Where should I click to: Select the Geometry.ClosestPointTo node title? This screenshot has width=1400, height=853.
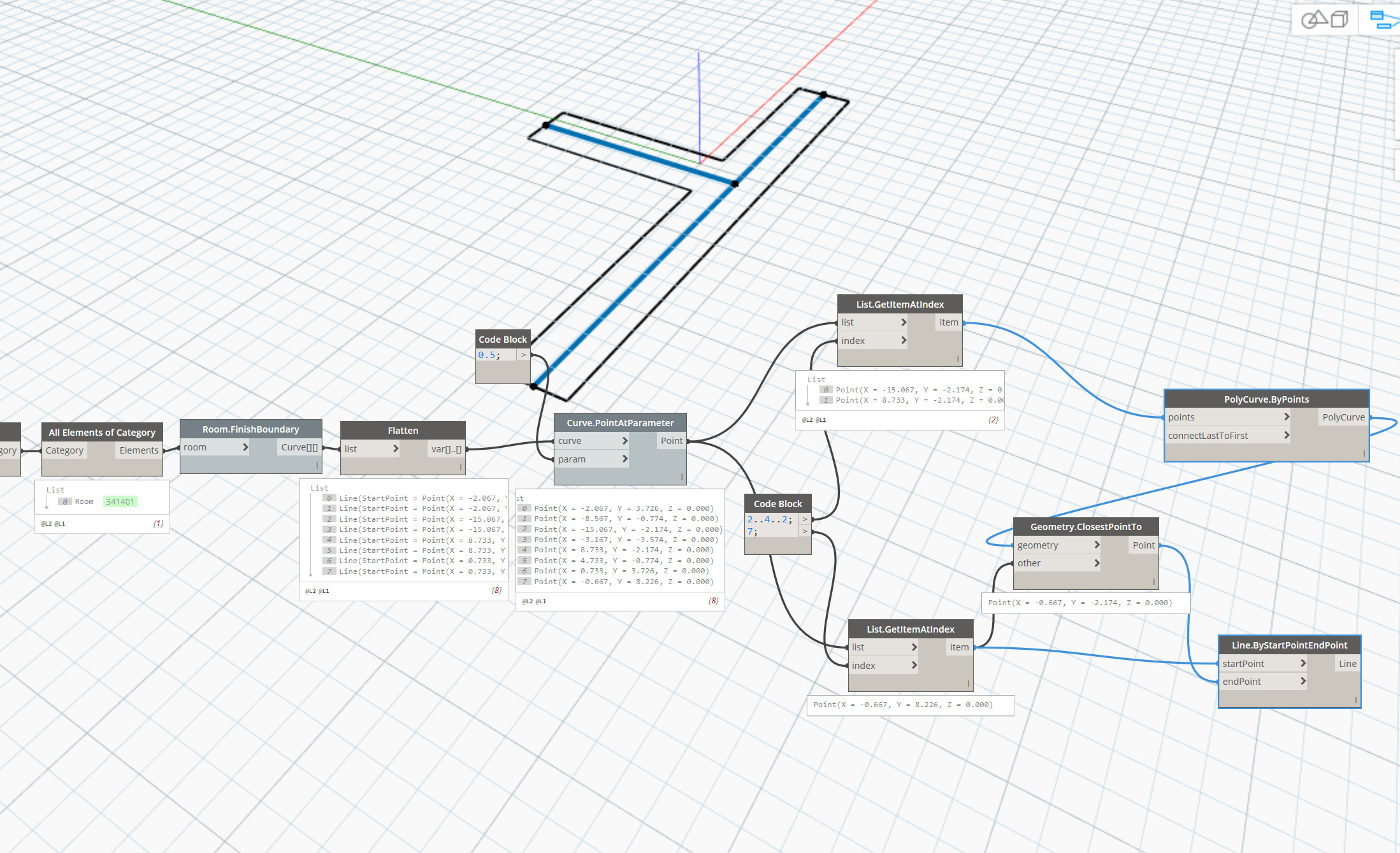coord(1085,526)
